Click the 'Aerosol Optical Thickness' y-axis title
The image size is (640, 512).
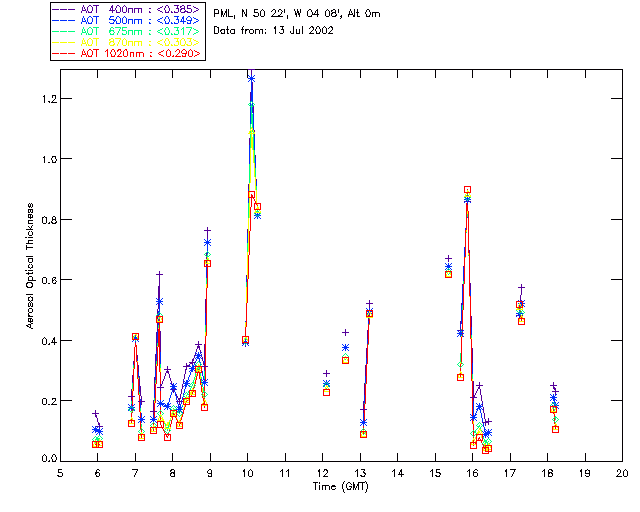pyautogui.click(x=31, y=264)
